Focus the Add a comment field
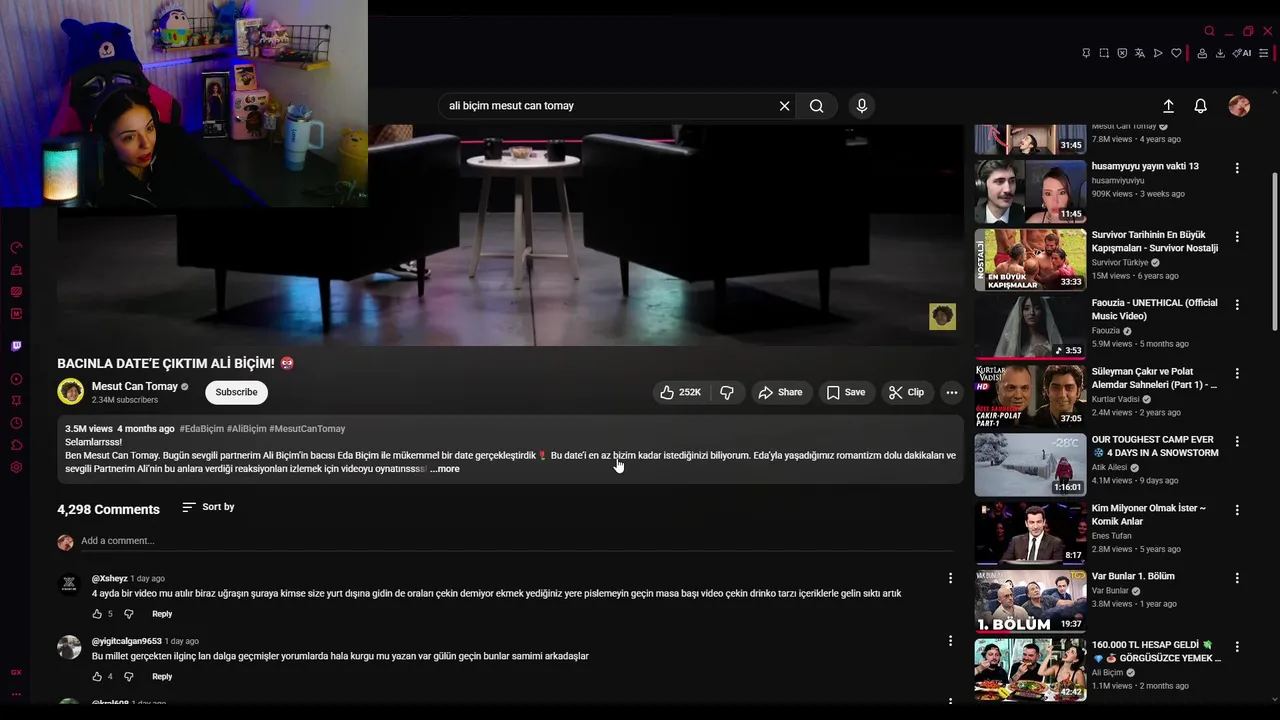The width and height of the screenshot is (1280, 720). (517, 541)
